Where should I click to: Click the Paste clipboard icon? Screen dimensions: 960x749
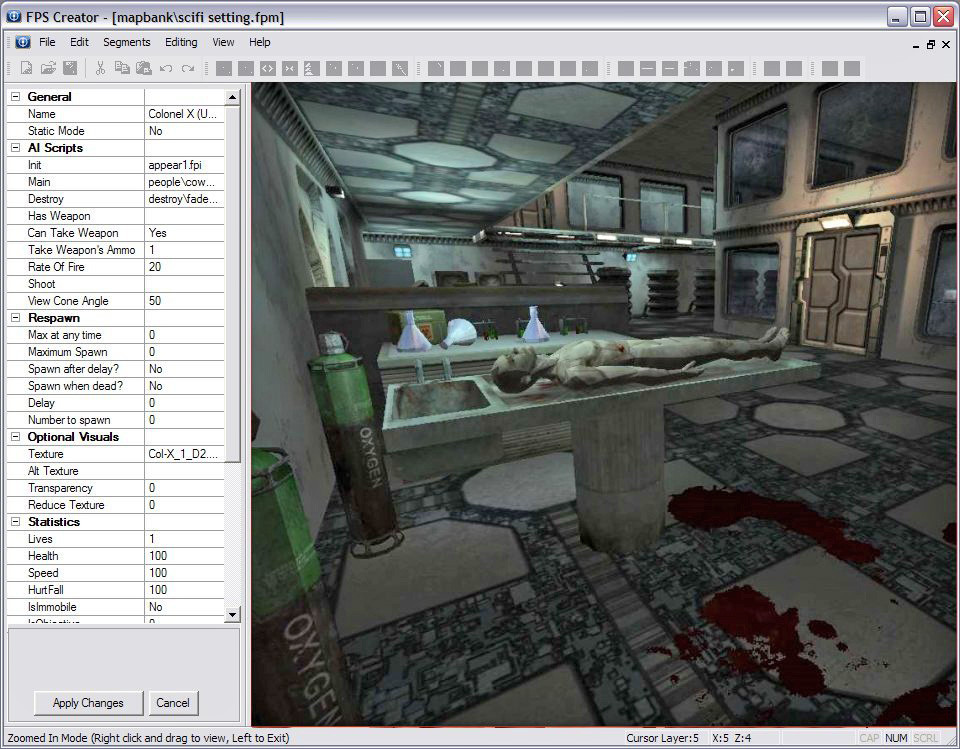point(144,68)
